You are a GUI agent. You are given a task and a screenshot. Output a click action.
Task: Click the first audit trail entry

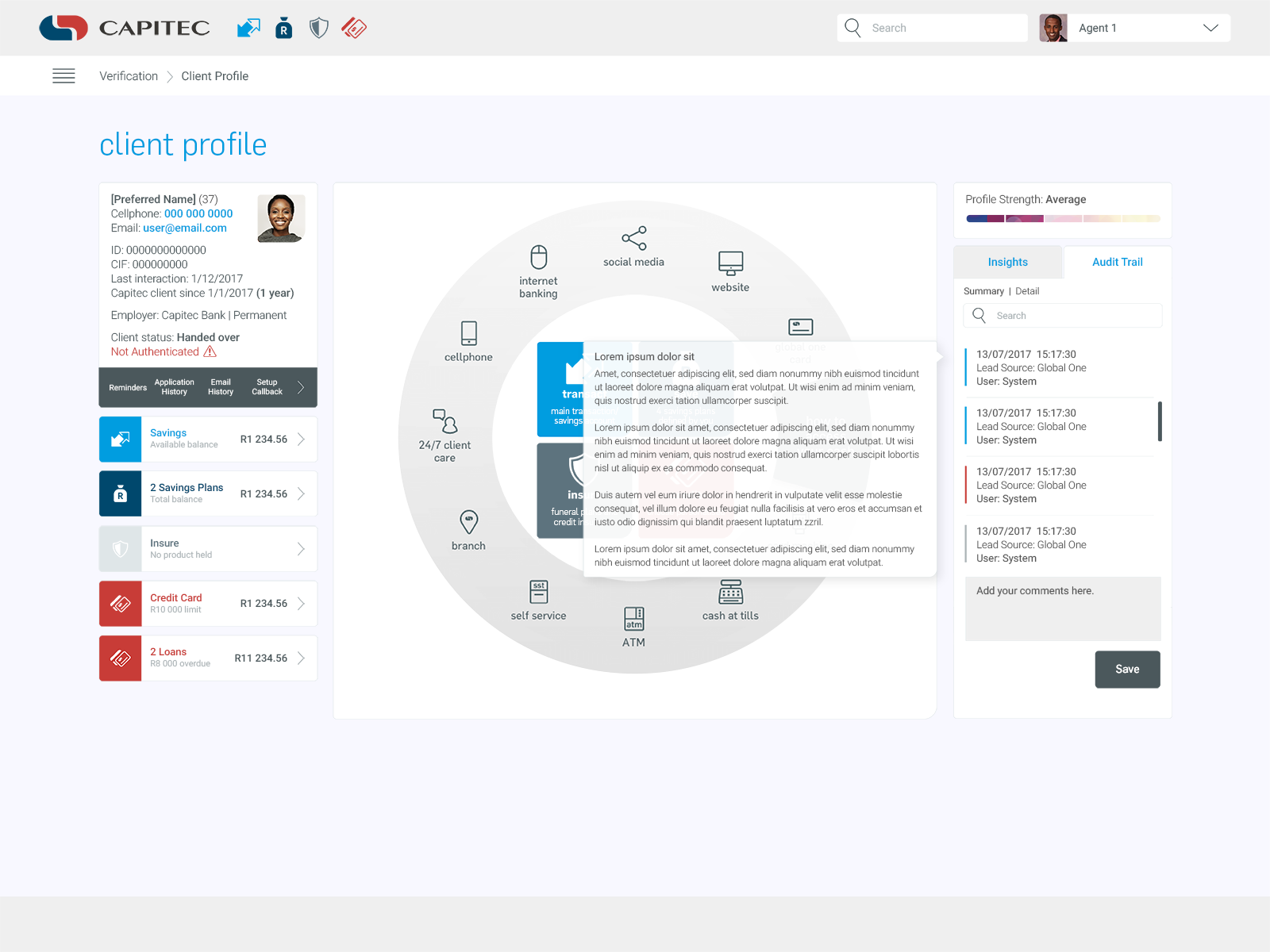click(1060, 368)
